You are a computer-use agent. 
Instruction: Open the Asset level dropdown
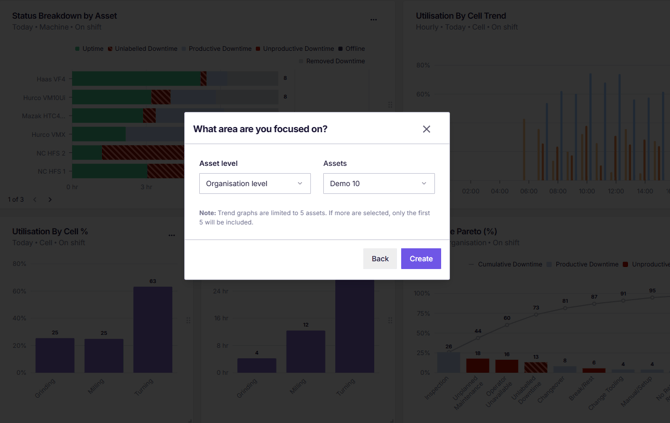coord(255,183)
